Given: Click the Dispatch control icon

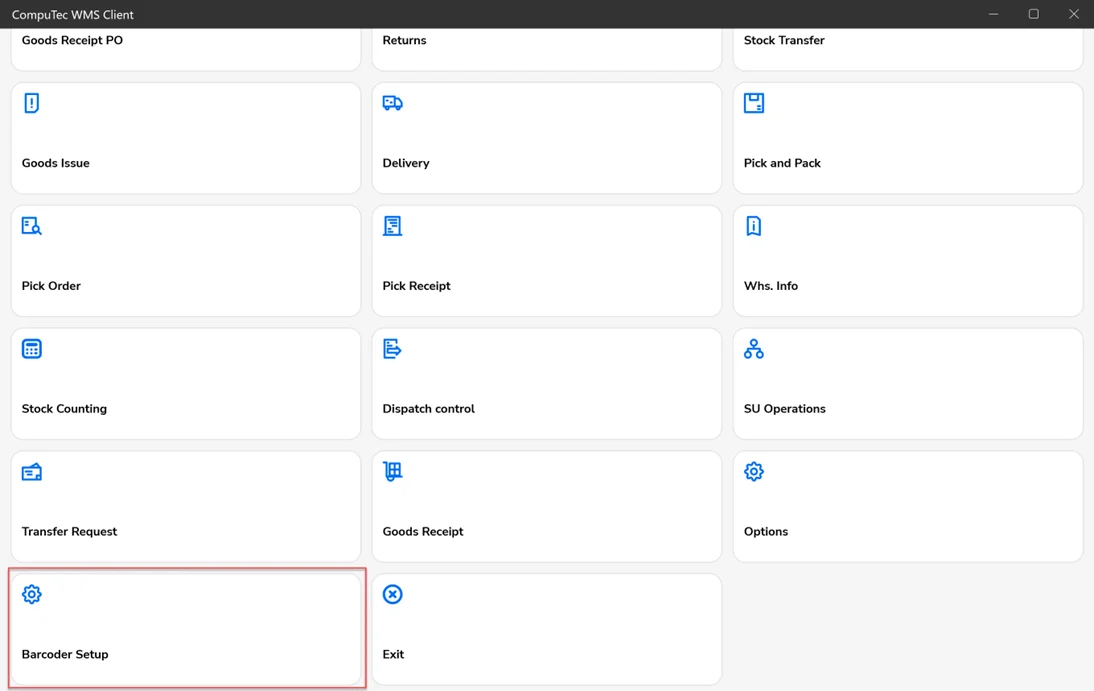Looking at the screenshot, I should point(393,349).
